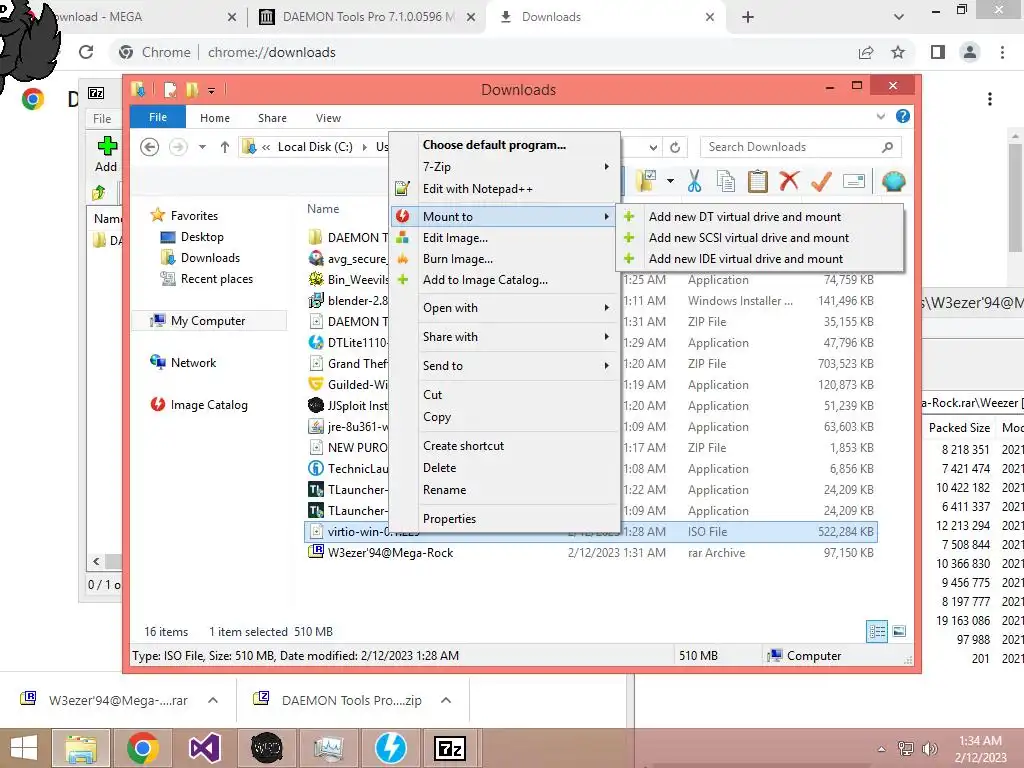Viewport: 1024px width, 768px height.
Task: Open chevron next to W3ezer'94 rar download
Action: click(x=213, y=700)
